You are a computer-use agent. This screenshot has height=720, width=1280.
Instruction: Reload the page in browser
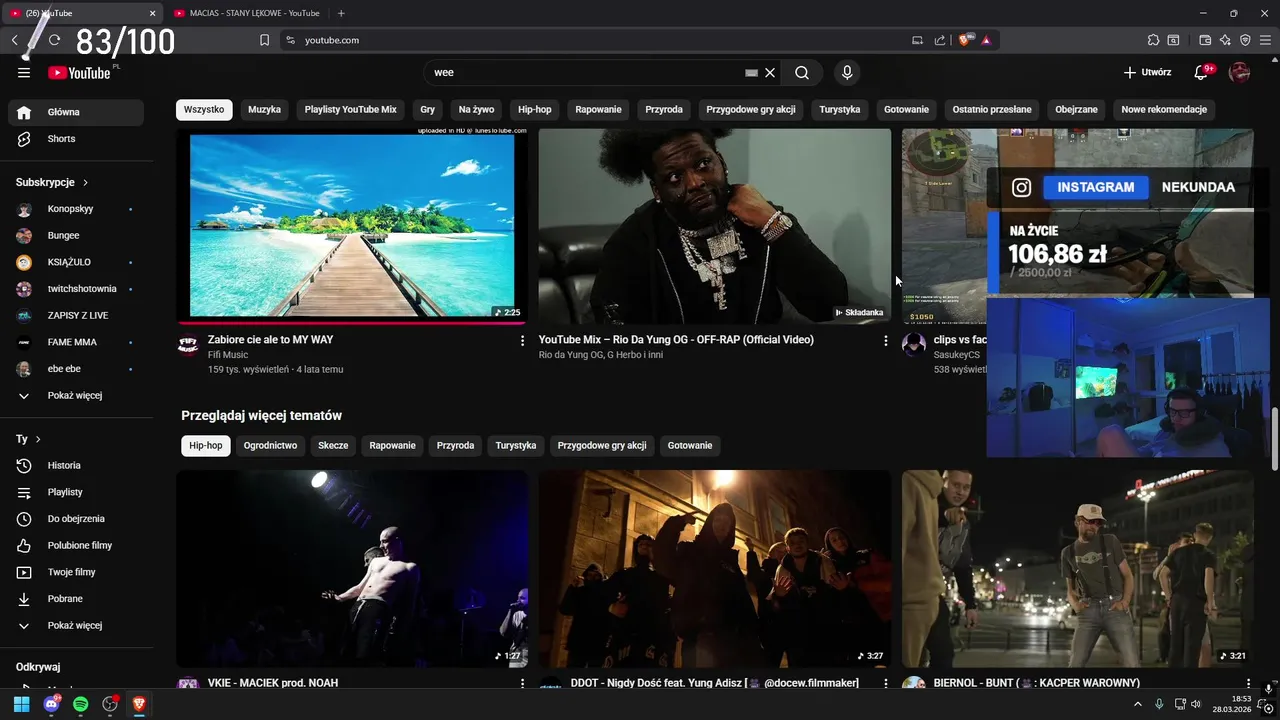[55, 40]
